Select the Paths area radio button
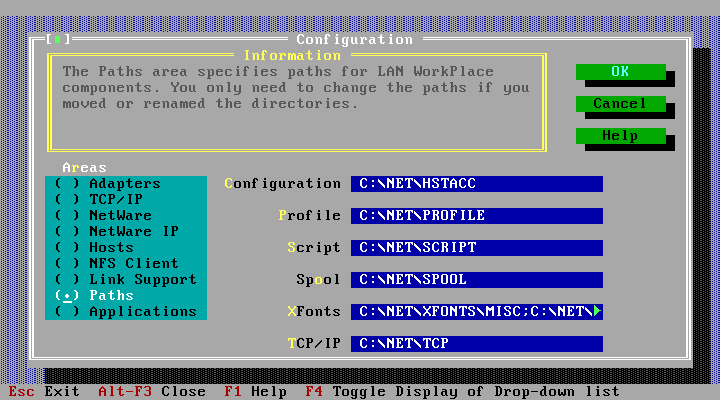This screenshot has height=400, width=720. point(94,296)
